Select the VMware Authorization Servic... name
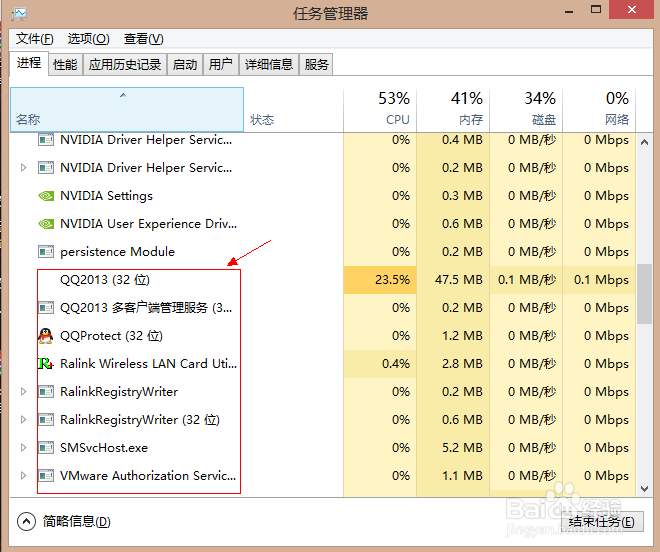The width and height of the screenshot is (660, 552). pos(148,476)
